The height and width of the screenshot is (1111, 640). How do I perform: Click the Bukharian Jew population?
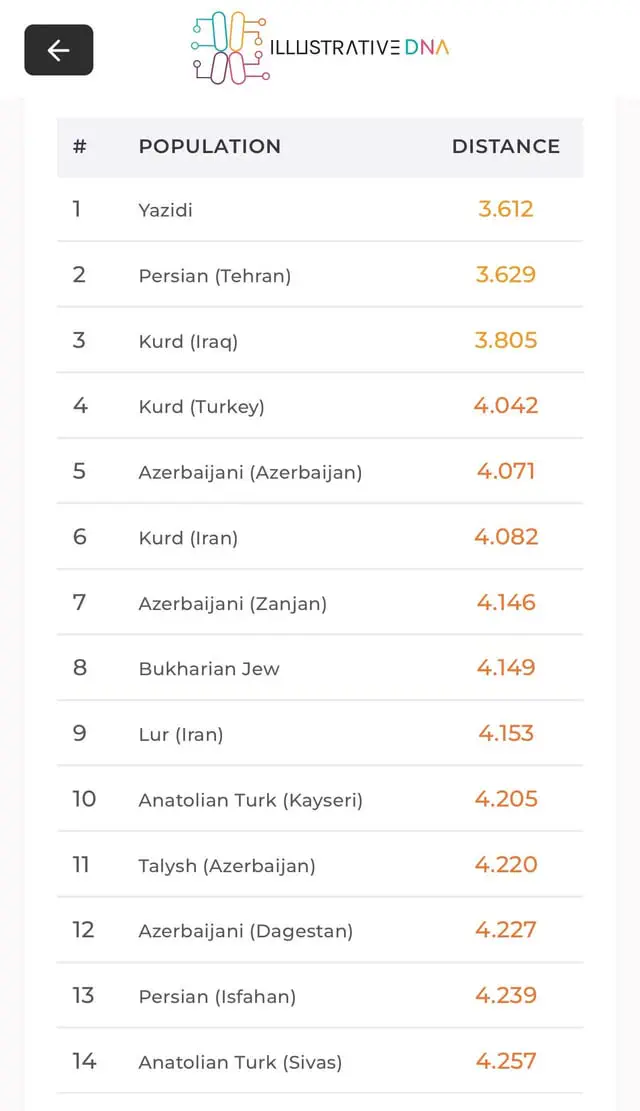209,669
